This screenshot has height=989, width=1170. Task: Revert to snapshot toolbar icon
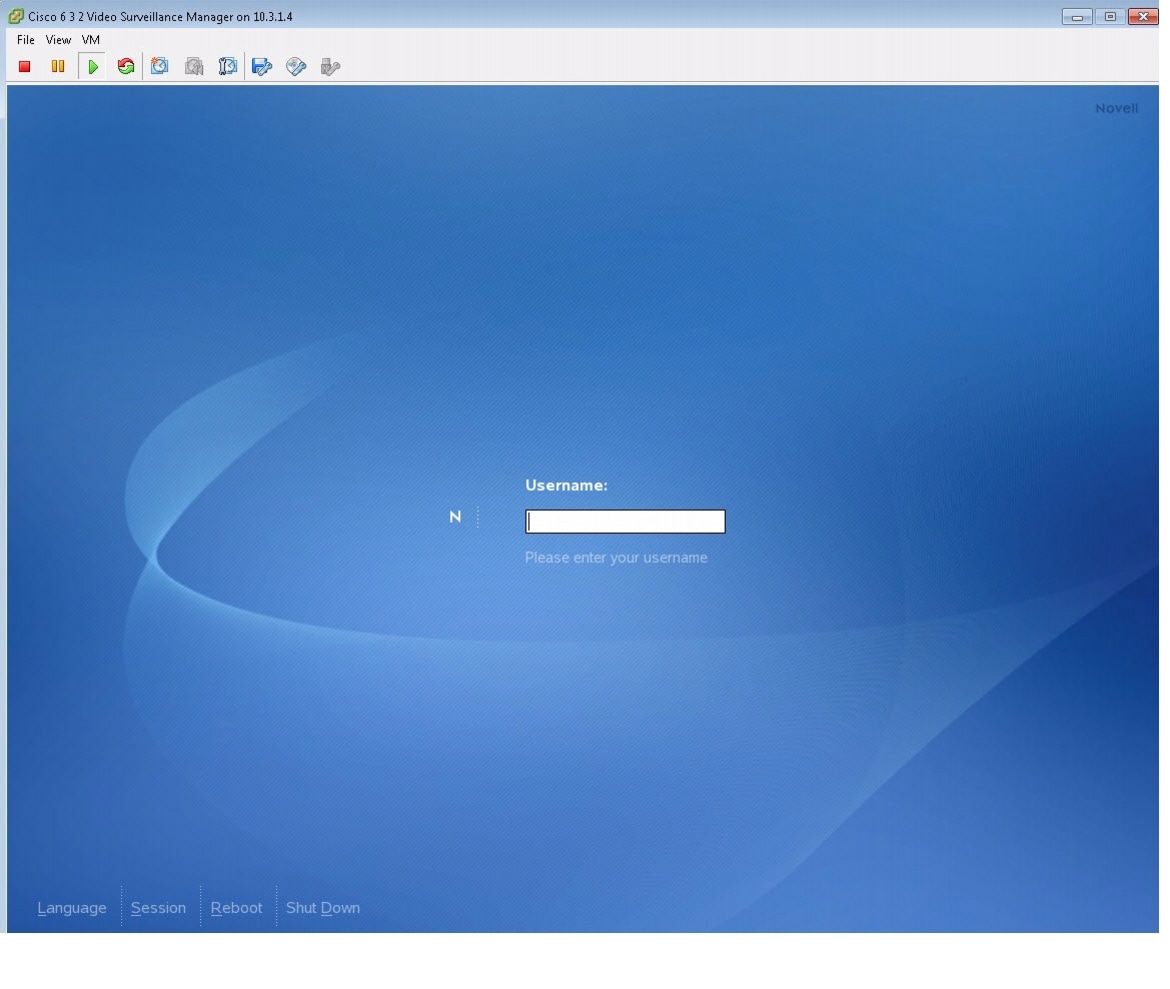[x=194, y=66]
